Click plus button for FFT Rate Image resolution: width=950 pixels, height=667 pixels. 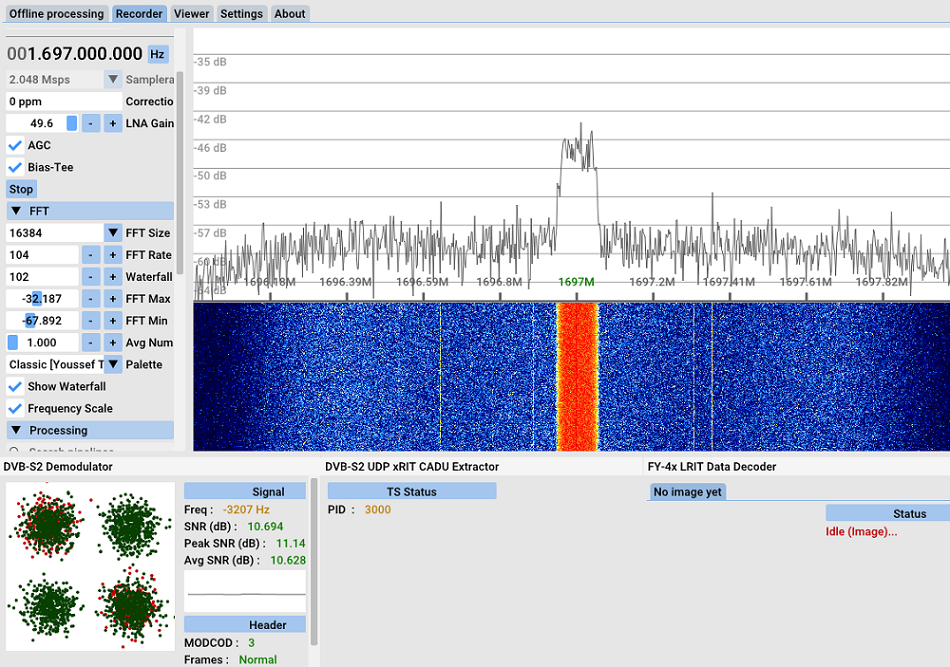pos(113,255)
